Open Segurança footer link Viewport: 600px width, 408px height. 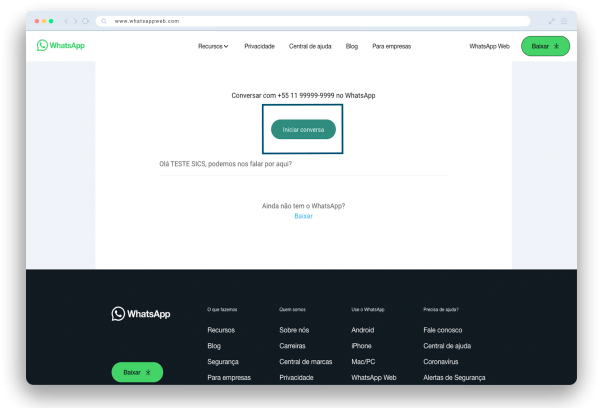[x=223, y=362]
